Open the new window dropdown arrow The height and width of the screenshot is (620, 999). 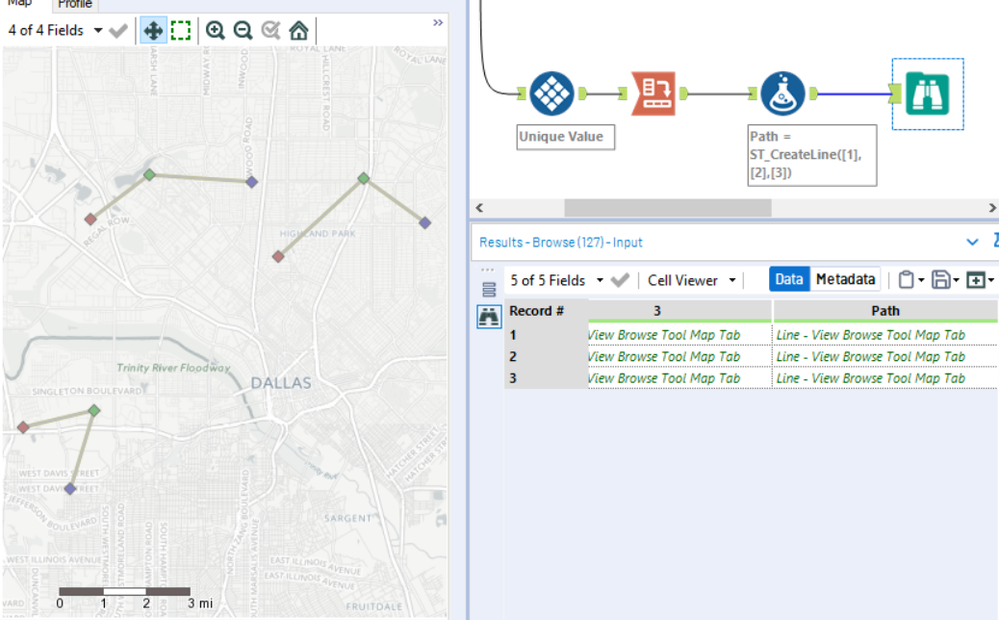click(991, 280)
